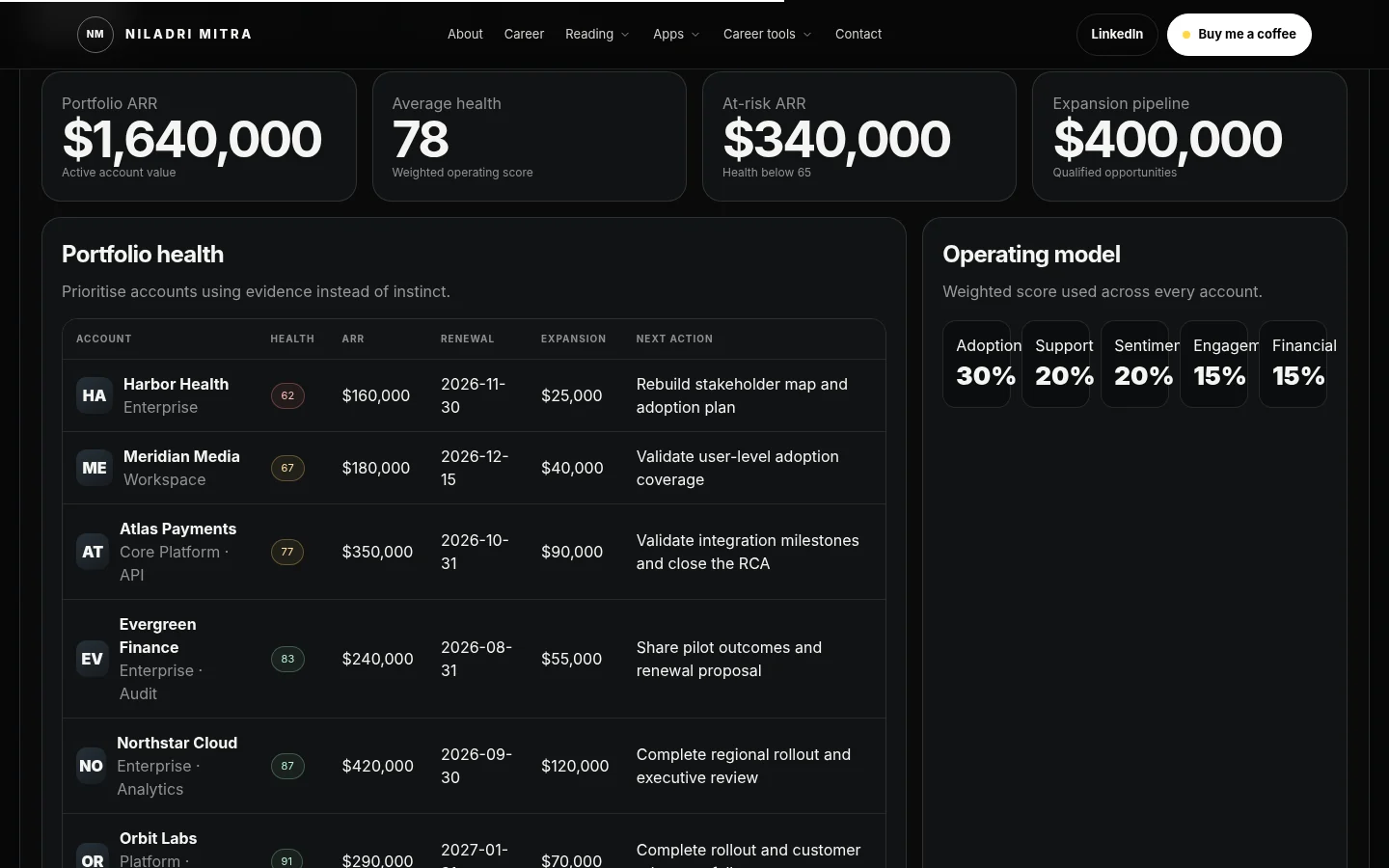Select the Sentiment 20% weight tile
The height and width of the screenshot is (868, 1389).
pyautogui.click(x=1134, y=364)
